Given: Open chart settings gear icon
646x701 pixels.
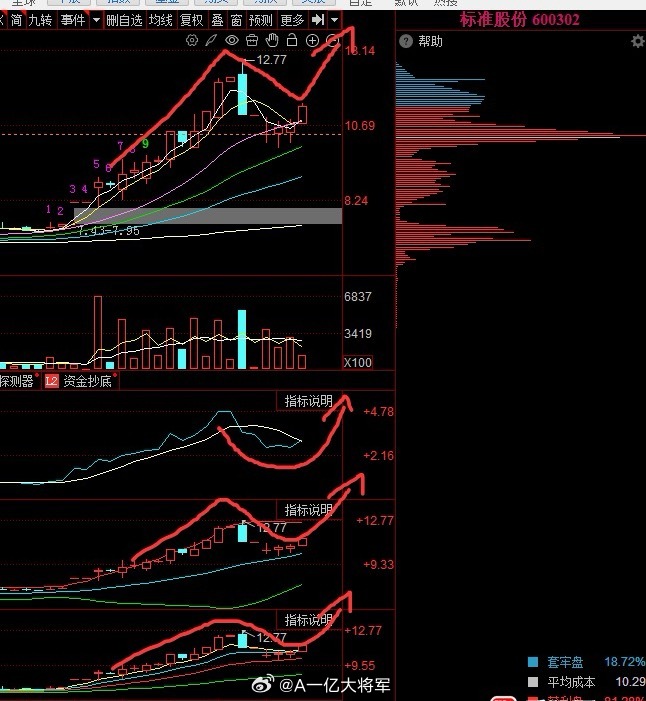Looking at the screenshot, I should [192, 41].
